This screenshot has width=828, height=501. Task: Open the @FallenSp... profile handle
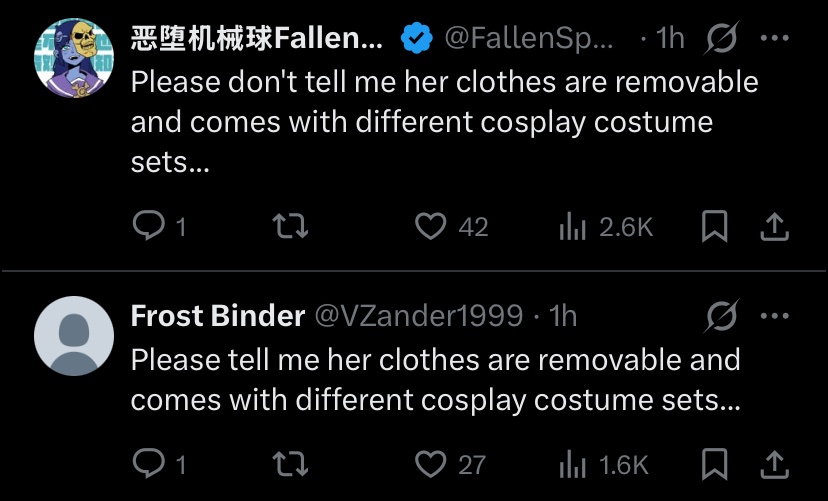point(529,38)
